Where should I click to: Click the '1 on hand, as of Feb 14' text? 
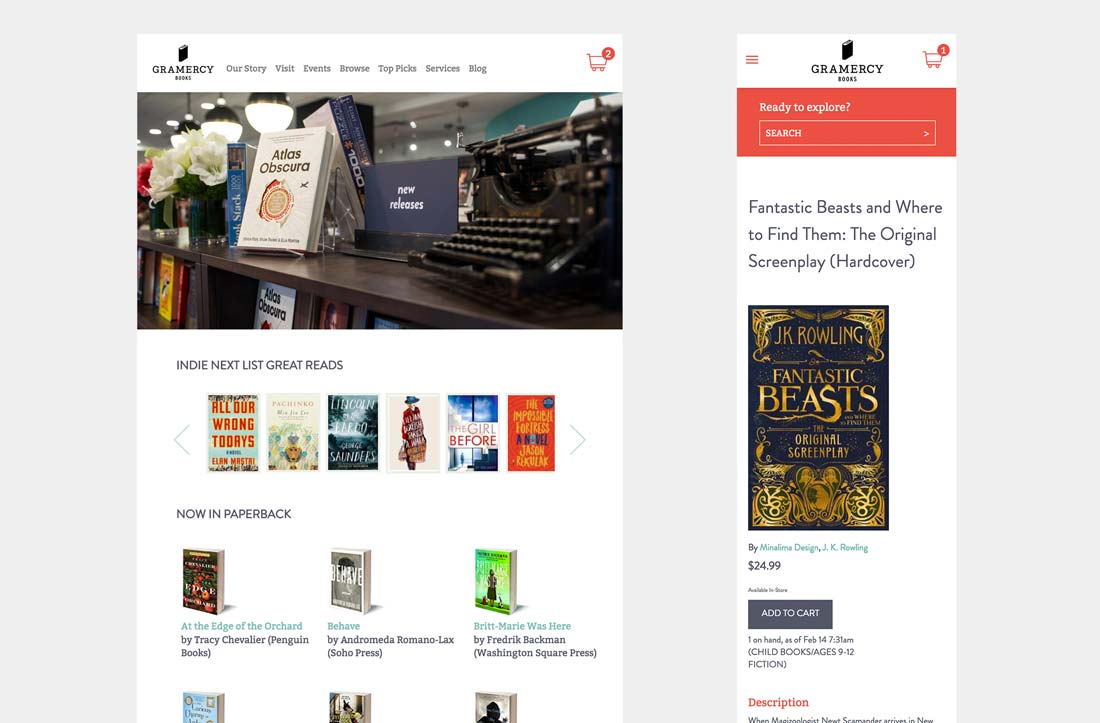click(x=800, y=640)
